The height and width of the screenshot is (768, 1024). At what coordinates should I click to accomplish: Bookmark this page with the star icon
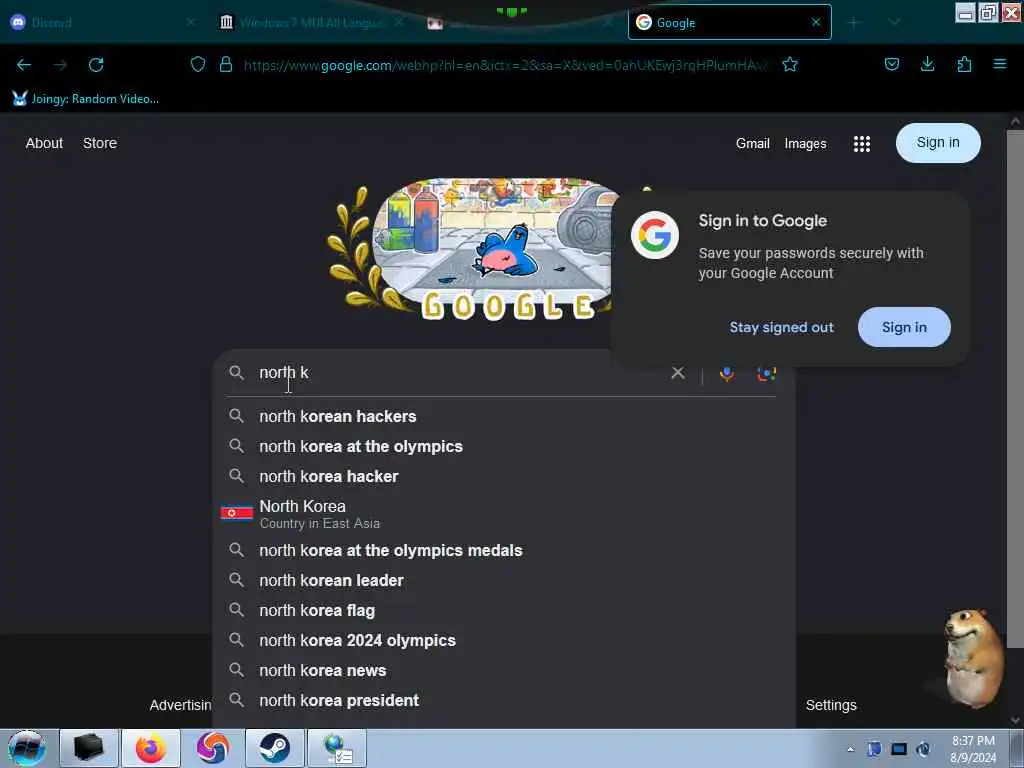tap(790, 64)
